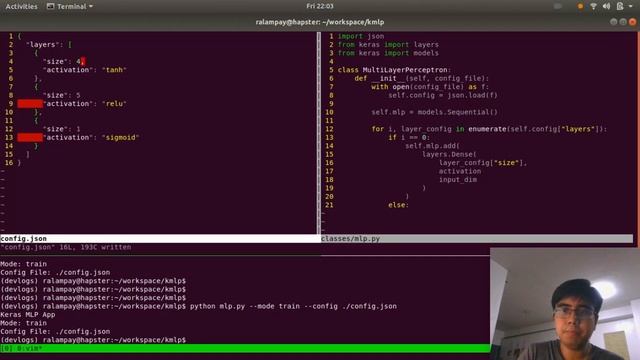Viewport: 640px width, 360px height.
Task: Click the layers.Dense( line
Action: [449, 154]
